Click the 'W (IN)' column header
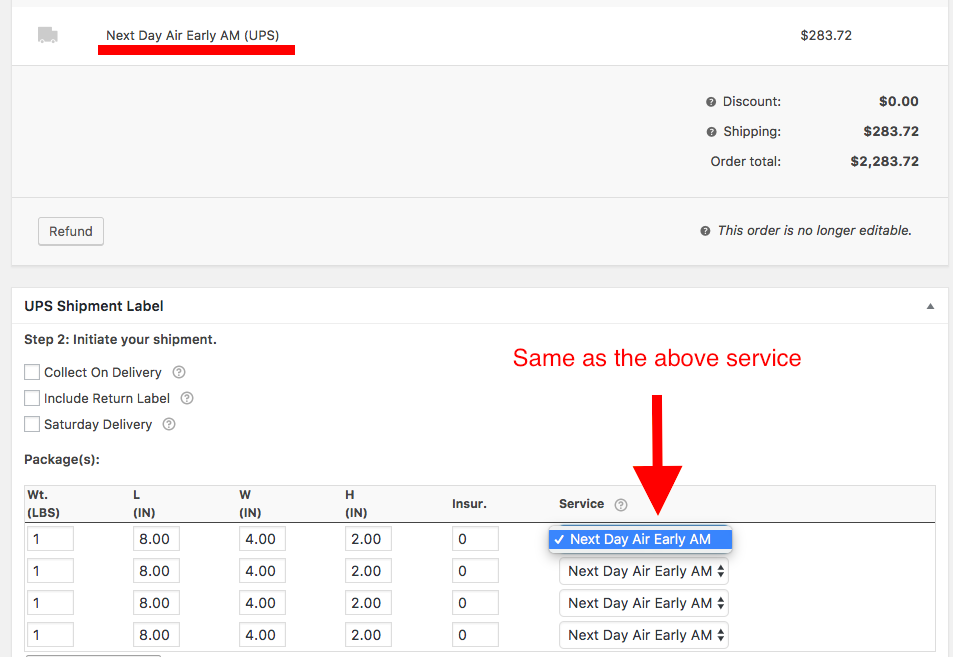 pyautogui.click(x=250, y=504)
